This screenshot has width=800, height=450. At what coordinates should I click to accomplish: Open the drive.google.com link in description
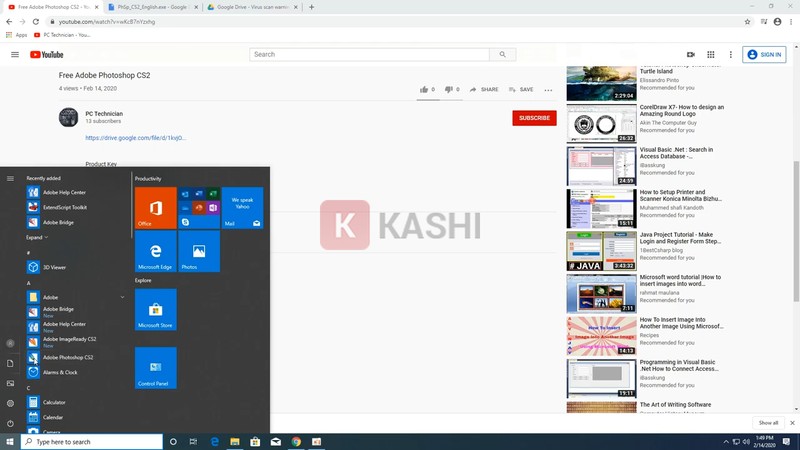(x=135, y=138)
